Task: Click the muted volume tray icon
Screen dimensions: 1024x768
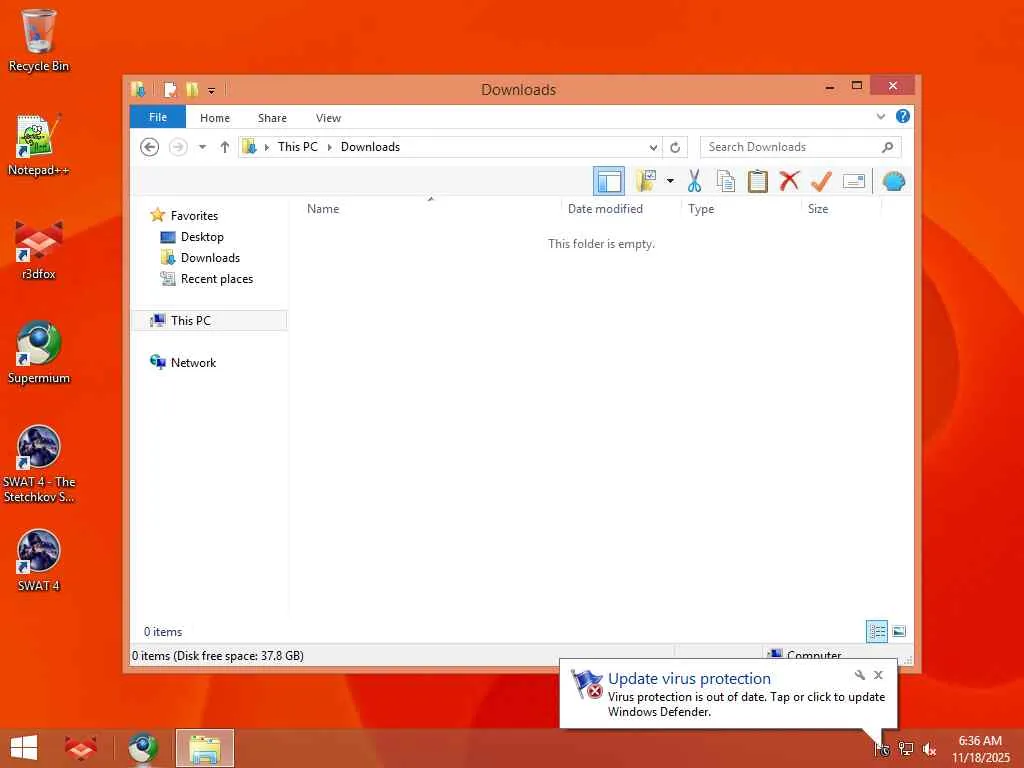Action: 929,749
